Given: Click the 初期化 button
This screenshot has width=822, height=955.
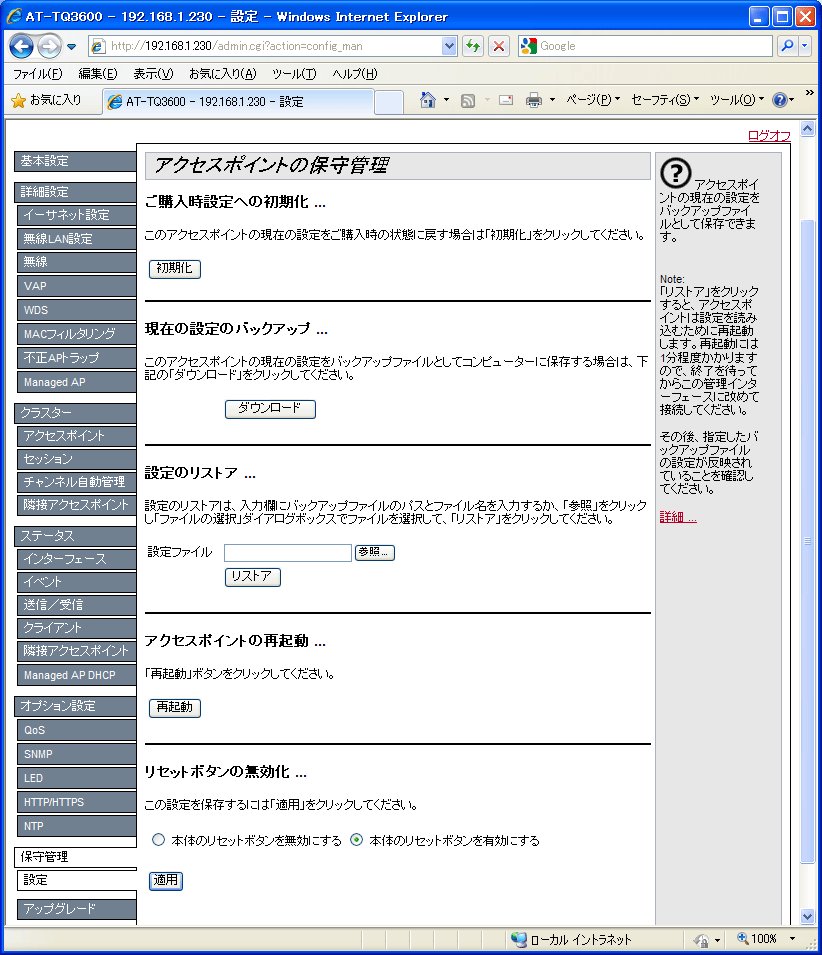Looking at the screenshot, I should point(175,269).
